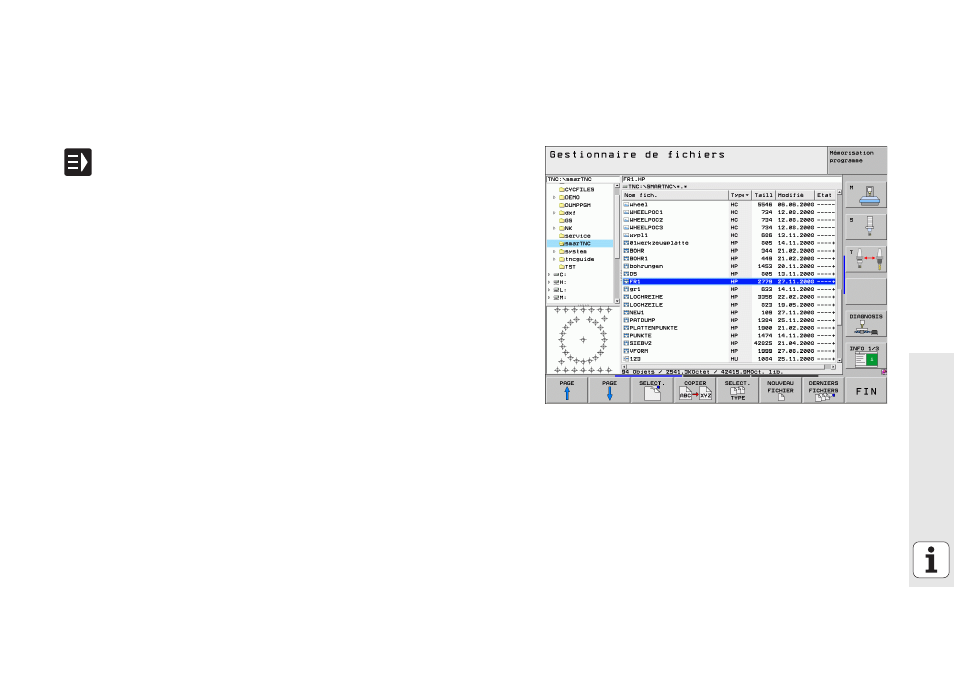Viewport: 954px width, 673px height.
Task: Click the PAGE down arrow softkey
Action: (x=609, y=390)
